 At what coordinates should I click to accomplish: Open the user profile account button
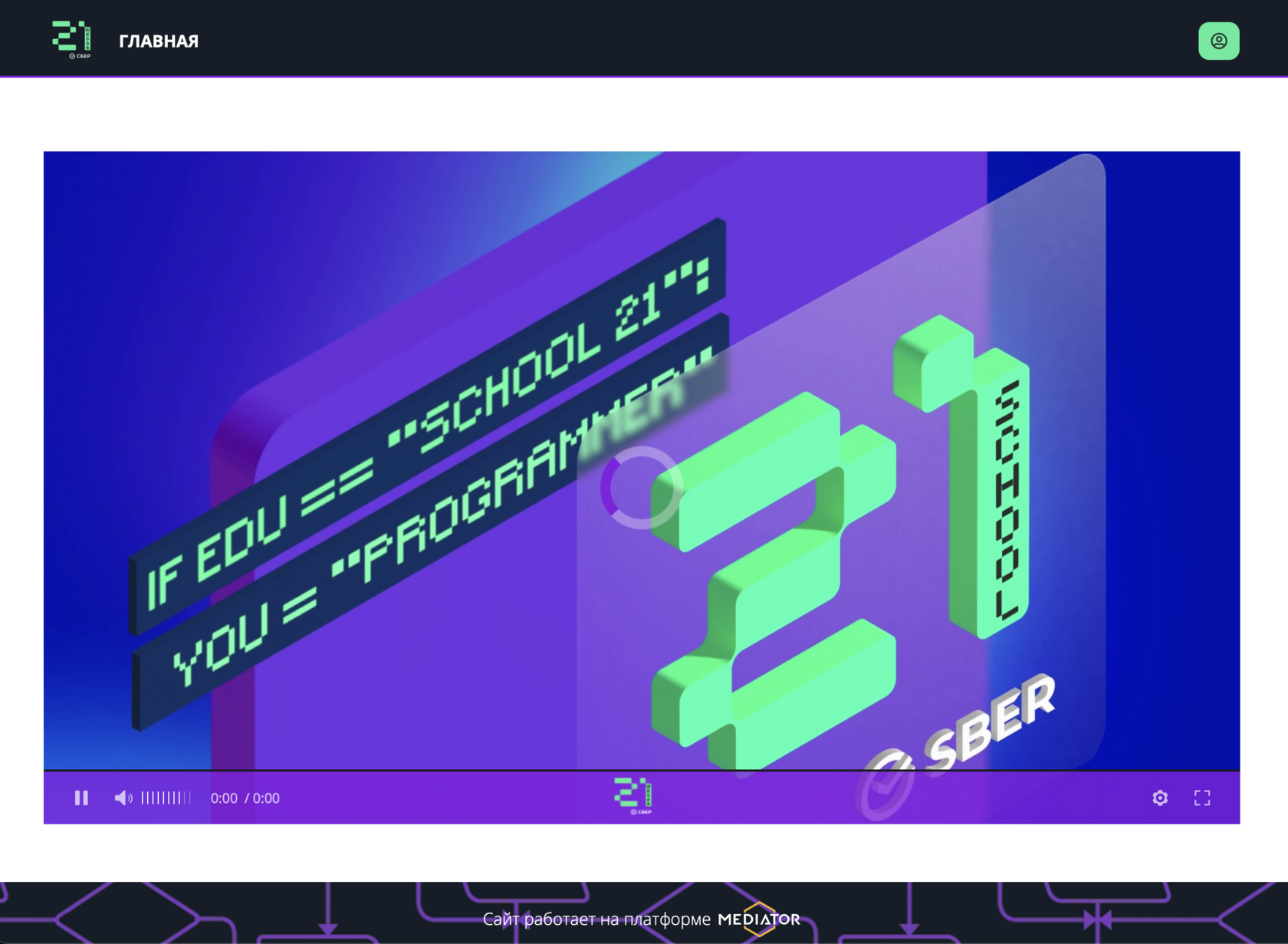(x=1218, y=41)
